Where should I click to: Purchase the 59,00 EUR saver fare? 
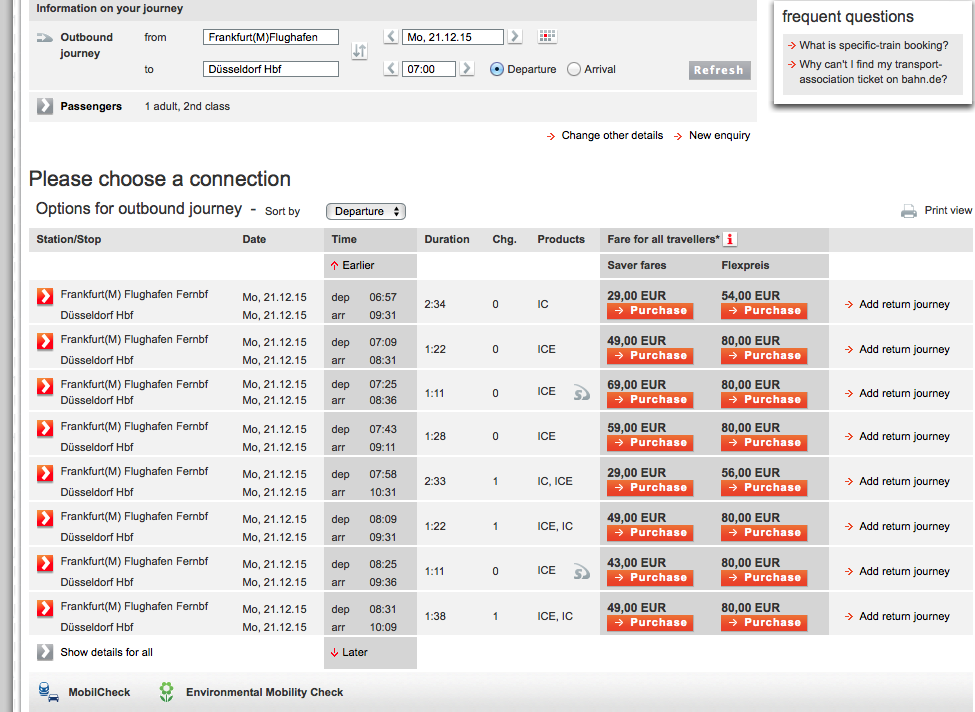(x=650, y=443)
